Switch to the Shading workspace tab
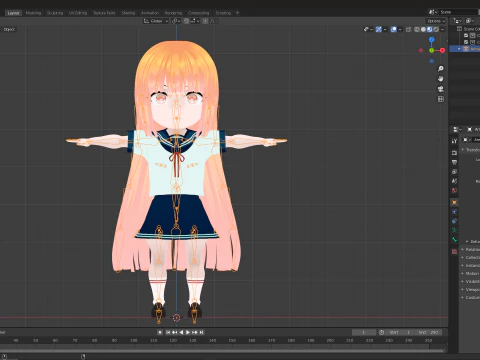Viewport: 480px width, 360px height. [x=128, y=13]
